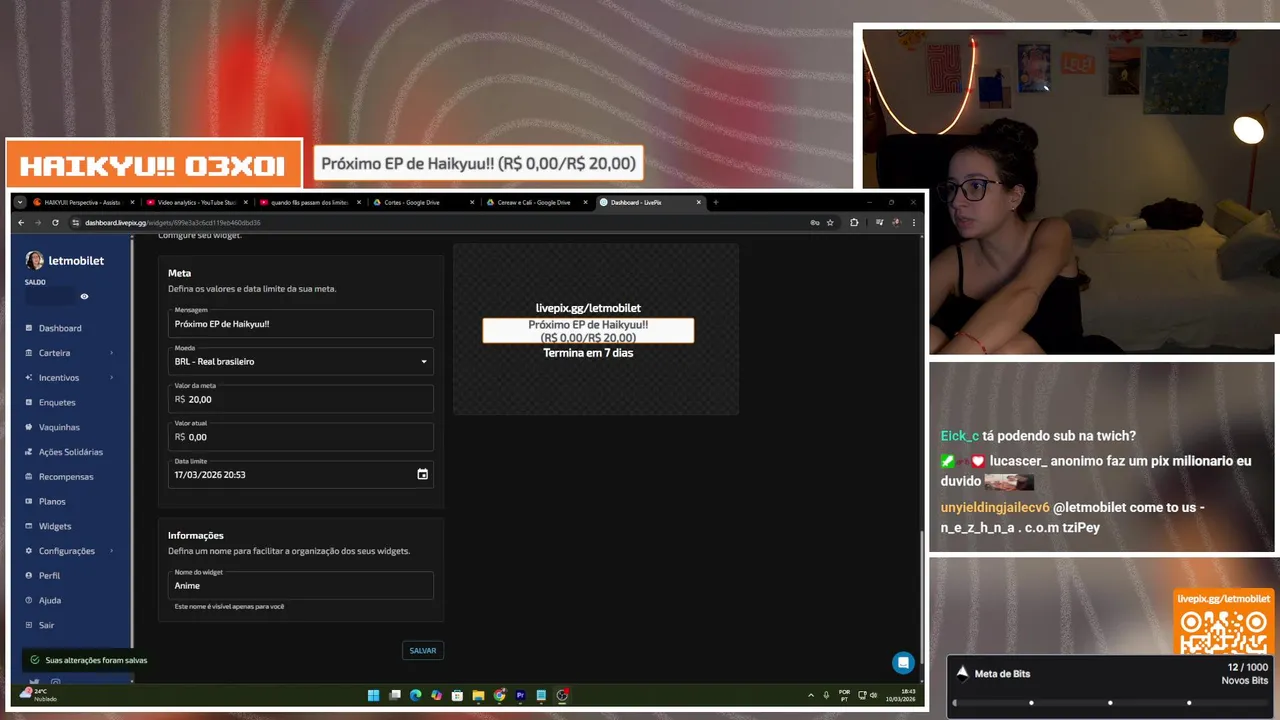Click Meta de Bits progress bar
Image resolution: width=1280 pixels, height=720 pixels.
(x=1110, y=702)
